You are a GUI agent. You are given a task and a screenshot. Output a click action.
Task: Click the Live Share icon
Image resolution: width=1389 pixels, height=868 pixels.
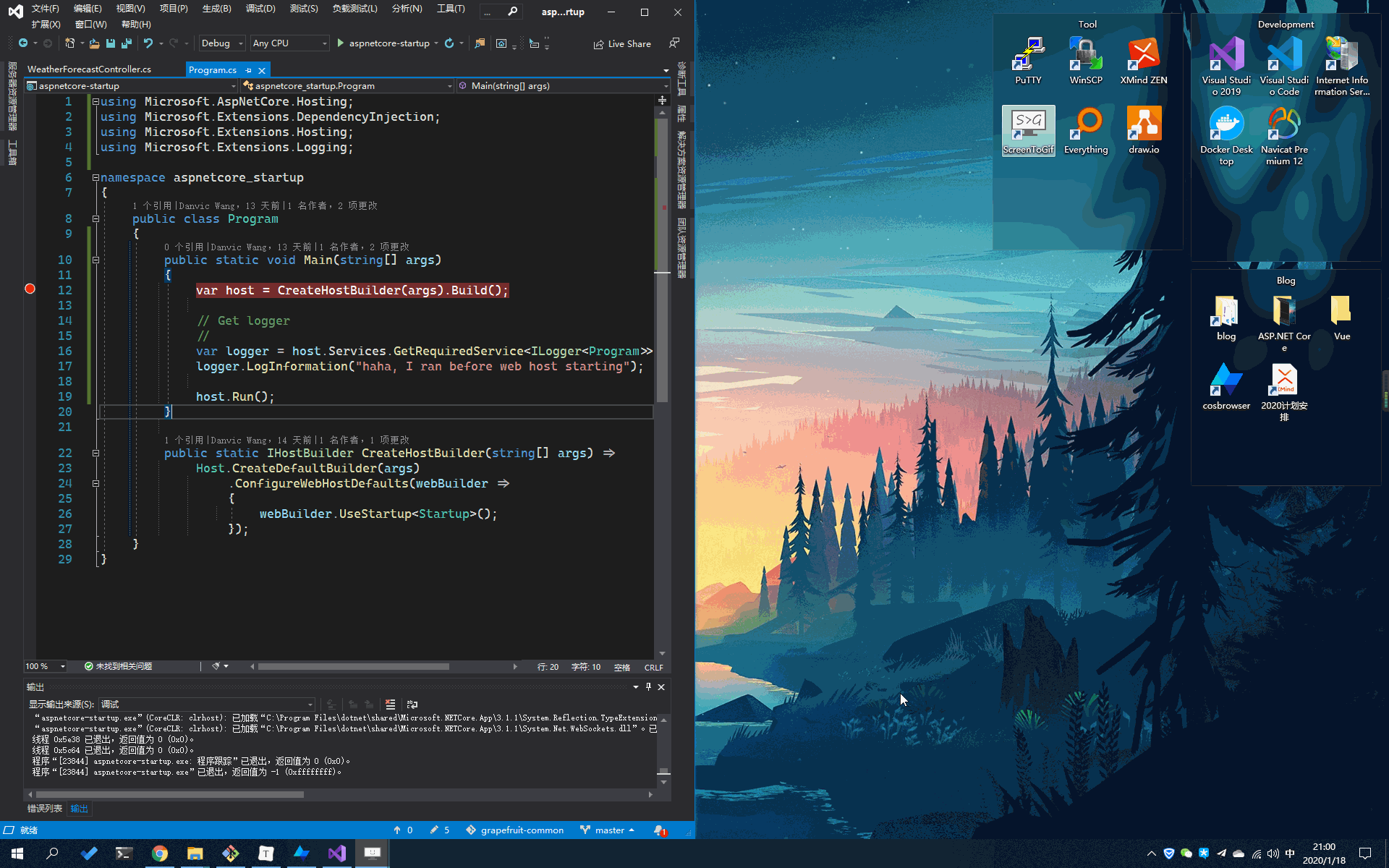point(598,44)
